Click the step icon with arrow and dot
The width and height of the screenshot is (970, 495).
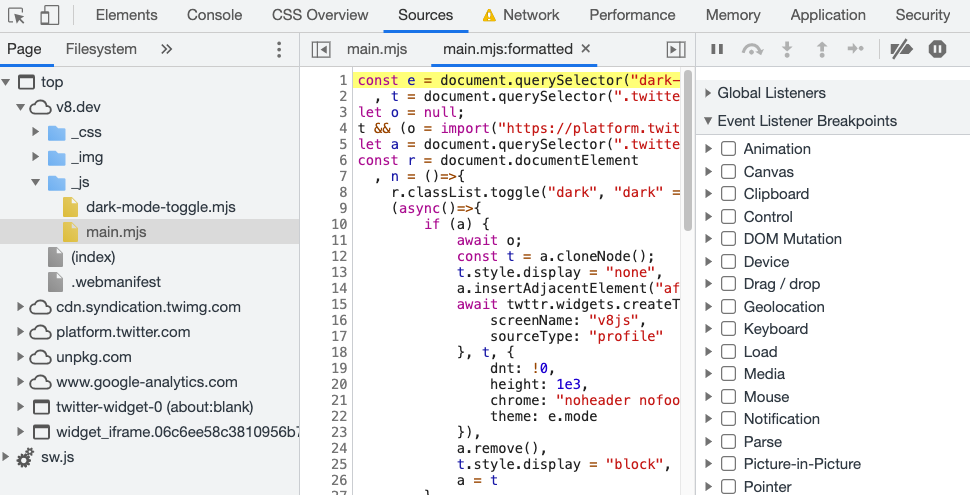856,49
